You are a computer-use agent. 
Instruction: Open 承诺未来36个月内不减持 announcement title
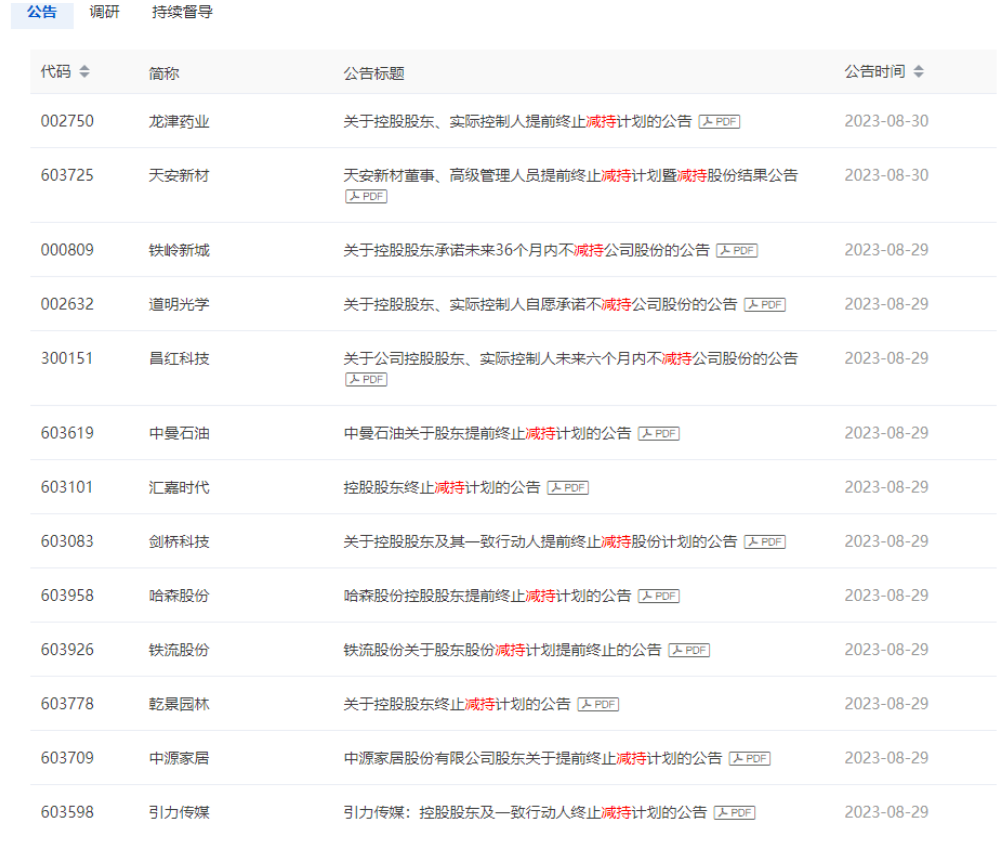point(526,250)
